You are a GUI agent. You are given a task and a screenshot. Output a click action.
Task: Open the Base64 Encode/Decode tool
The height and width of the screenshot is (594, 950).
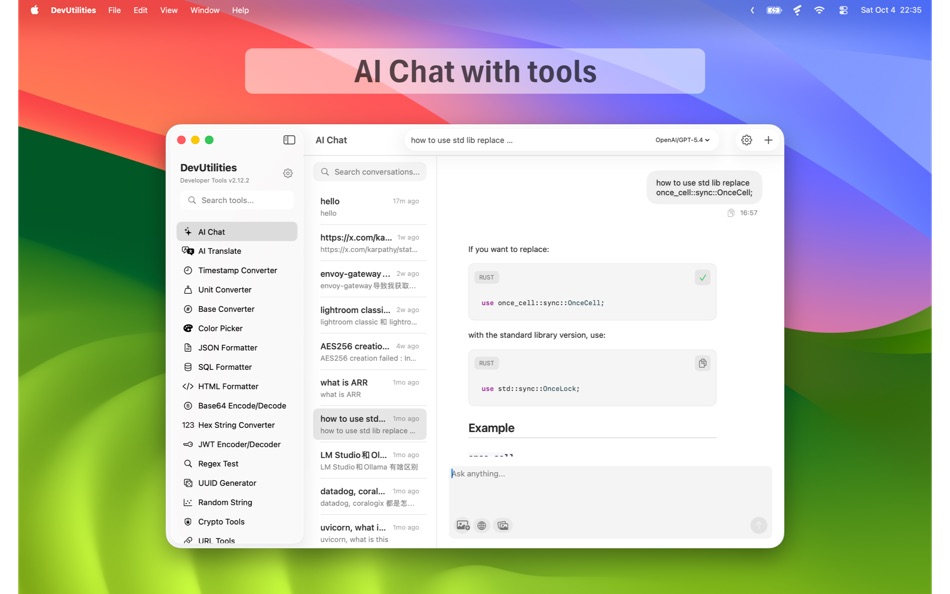coord(237,405)
